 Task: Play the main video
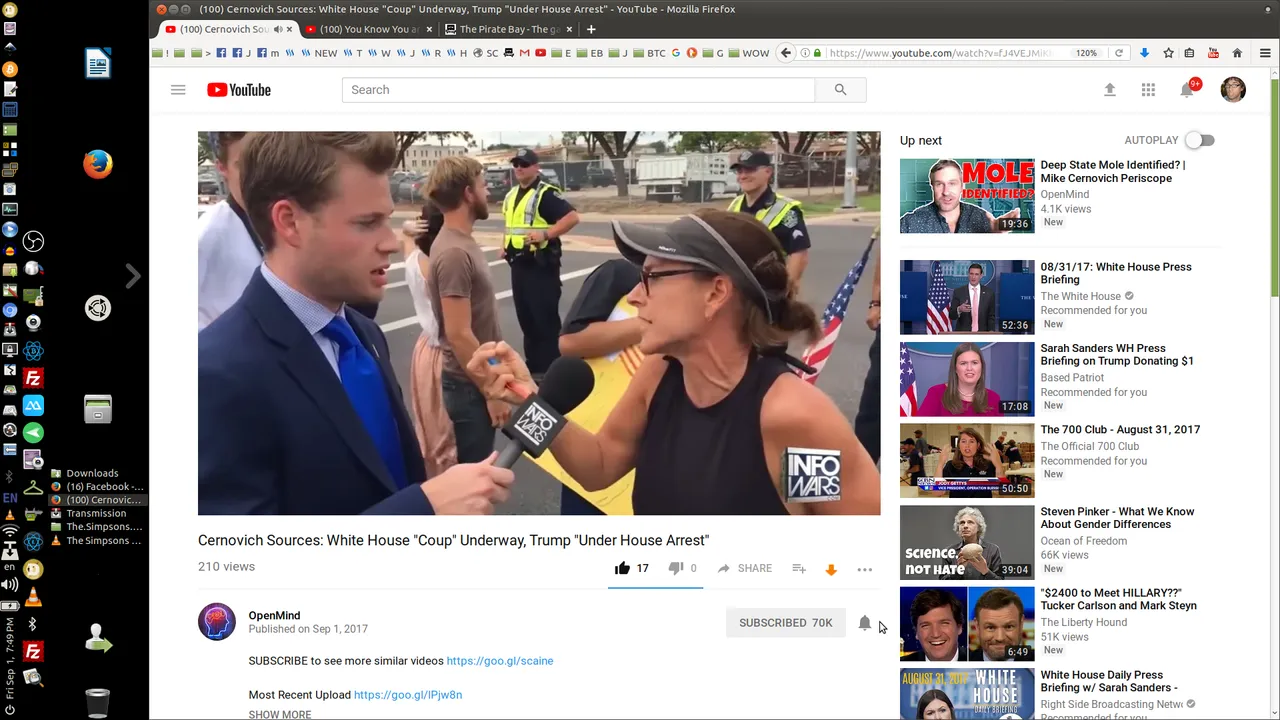coord(539,323)
